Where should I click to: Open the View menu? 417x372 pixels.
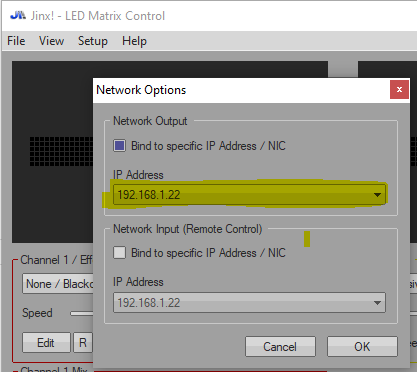point(51,41)
